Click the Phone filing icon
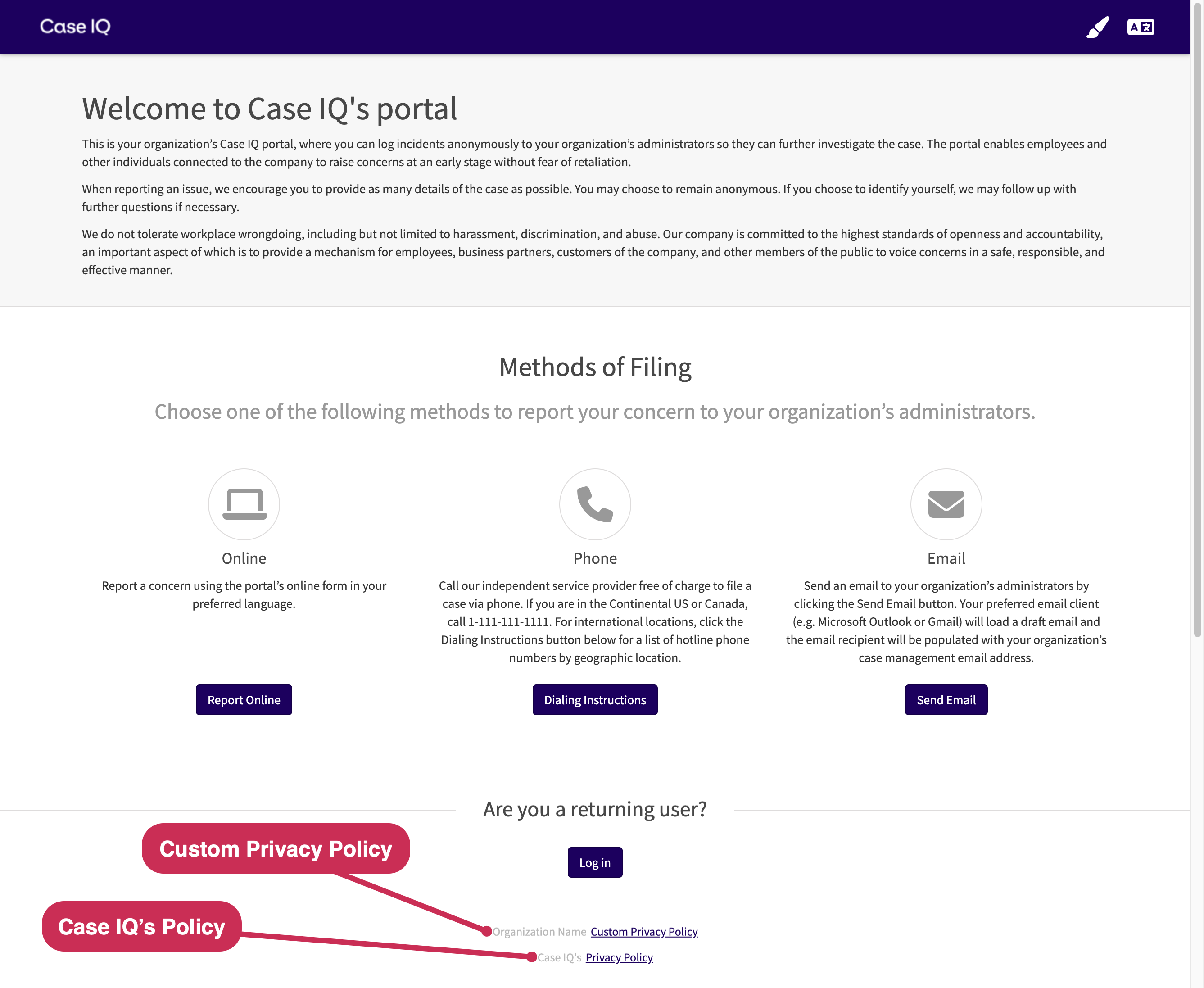This screenshot has width=1204, height=988. click(x=595, y=503)
